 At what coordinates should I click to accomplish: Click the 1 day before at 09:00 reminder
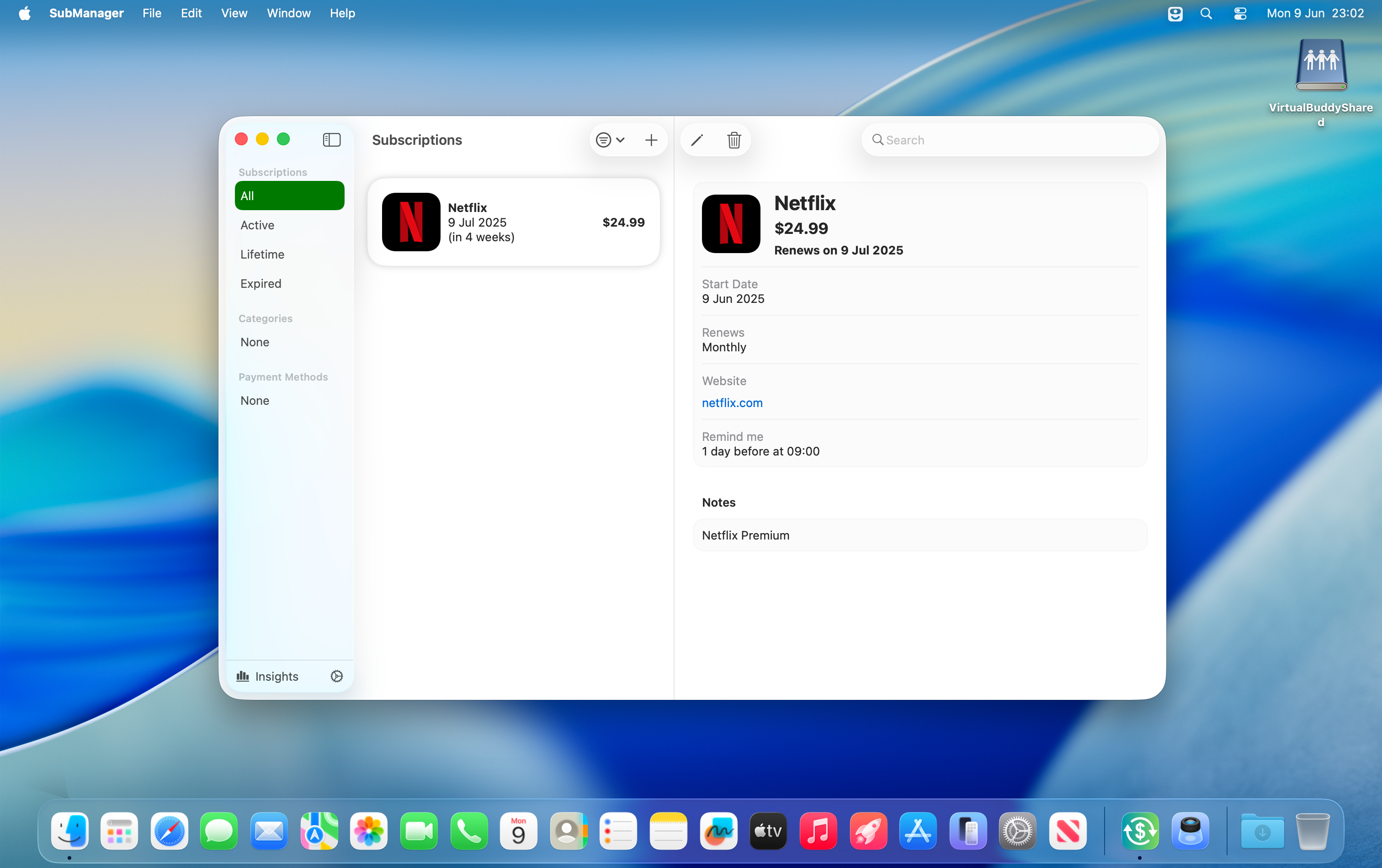tap(760, 451)
